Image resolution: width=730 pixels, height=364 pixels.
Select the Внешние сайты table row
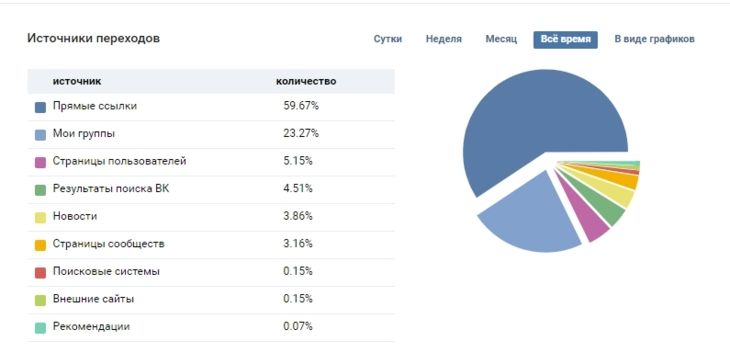click(211, 299)
